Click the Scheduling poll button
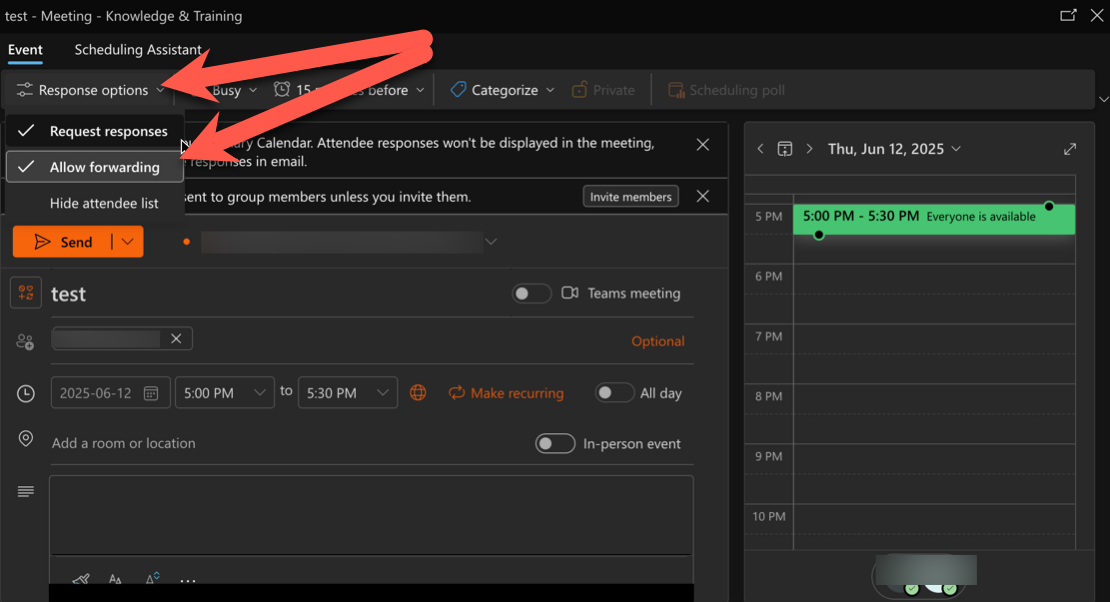The width and height of the screenshot is (1110, 602). (726, 90)
